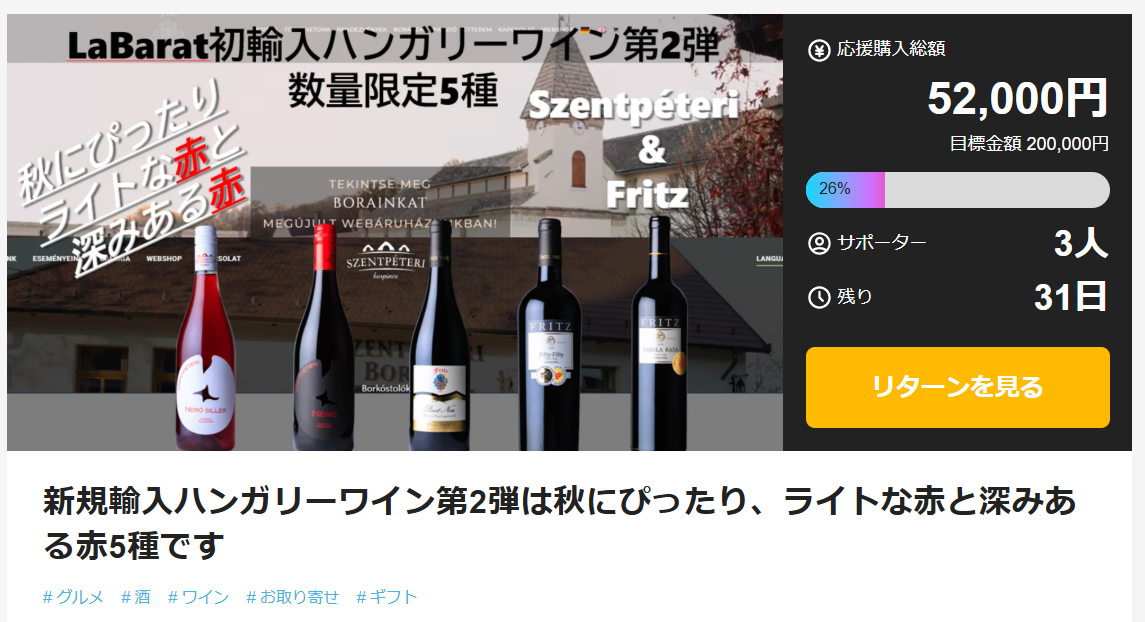
Task: Open the #酒 hashtag link
Action: click(x=136, y=597)
